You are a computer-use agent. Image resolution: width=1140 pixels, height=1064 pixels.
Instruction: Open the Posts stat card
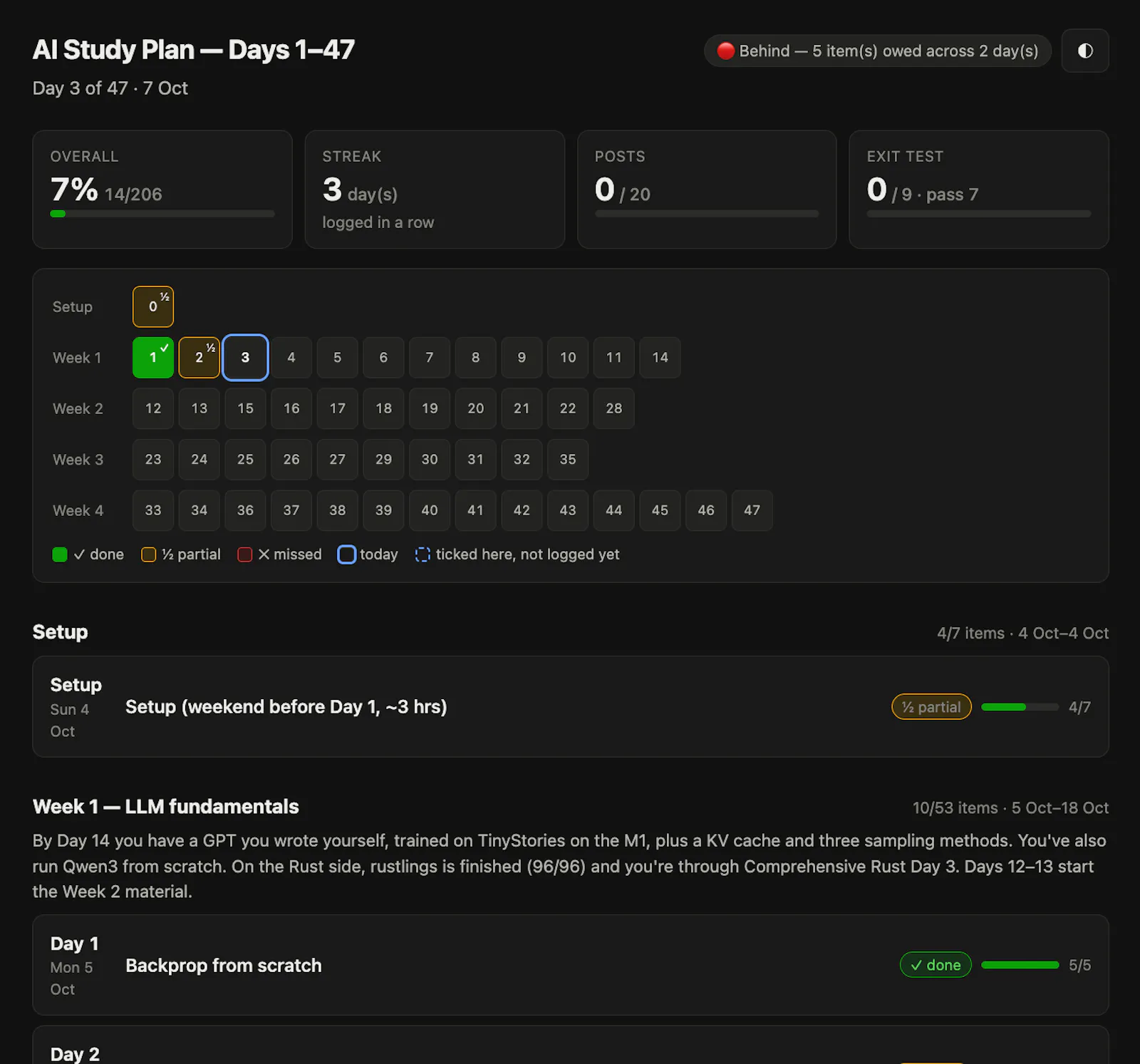coord(707,190)
